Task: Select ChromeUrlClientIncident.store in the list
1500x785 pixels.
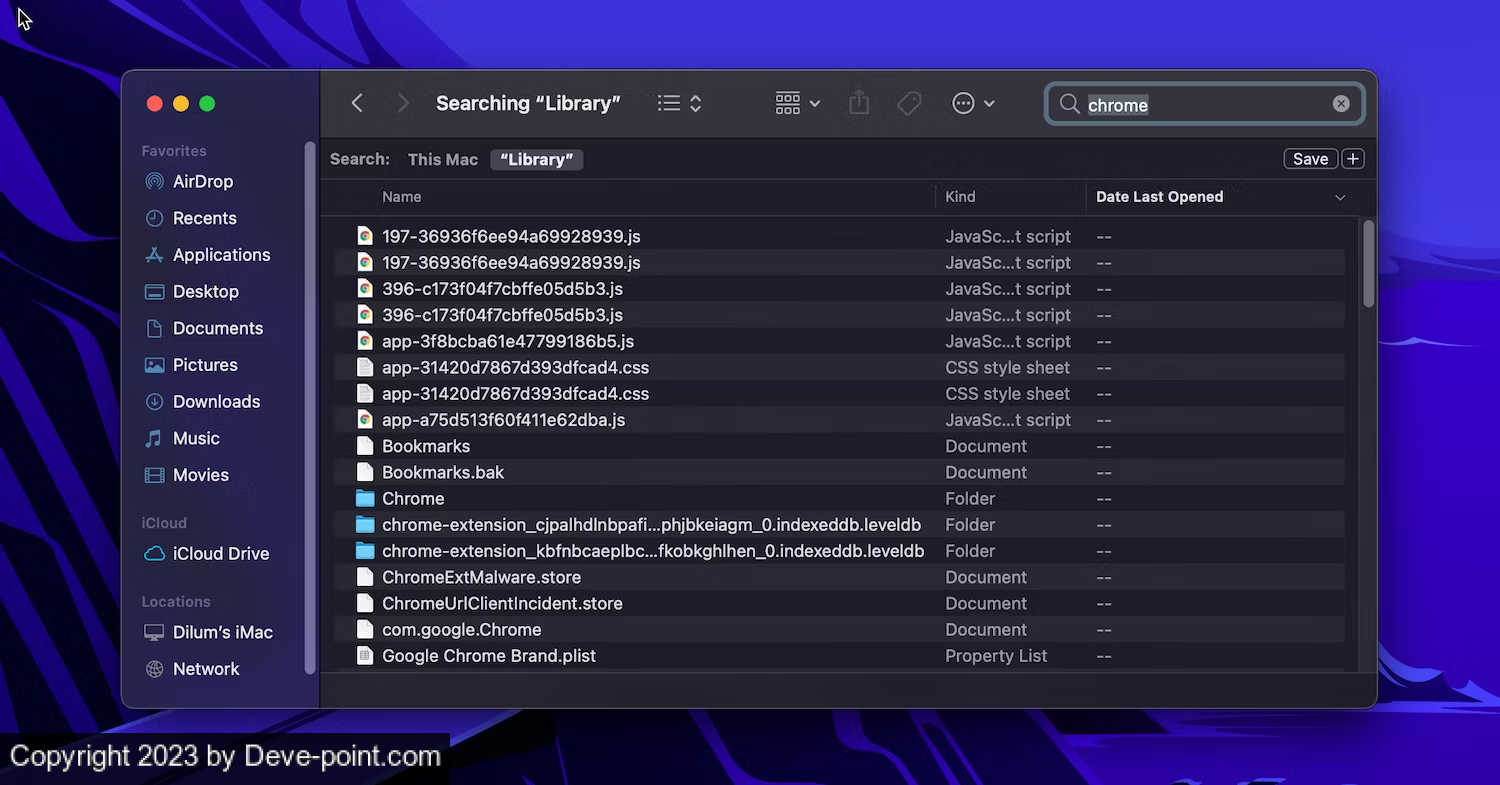Action: tap(502, 604)
